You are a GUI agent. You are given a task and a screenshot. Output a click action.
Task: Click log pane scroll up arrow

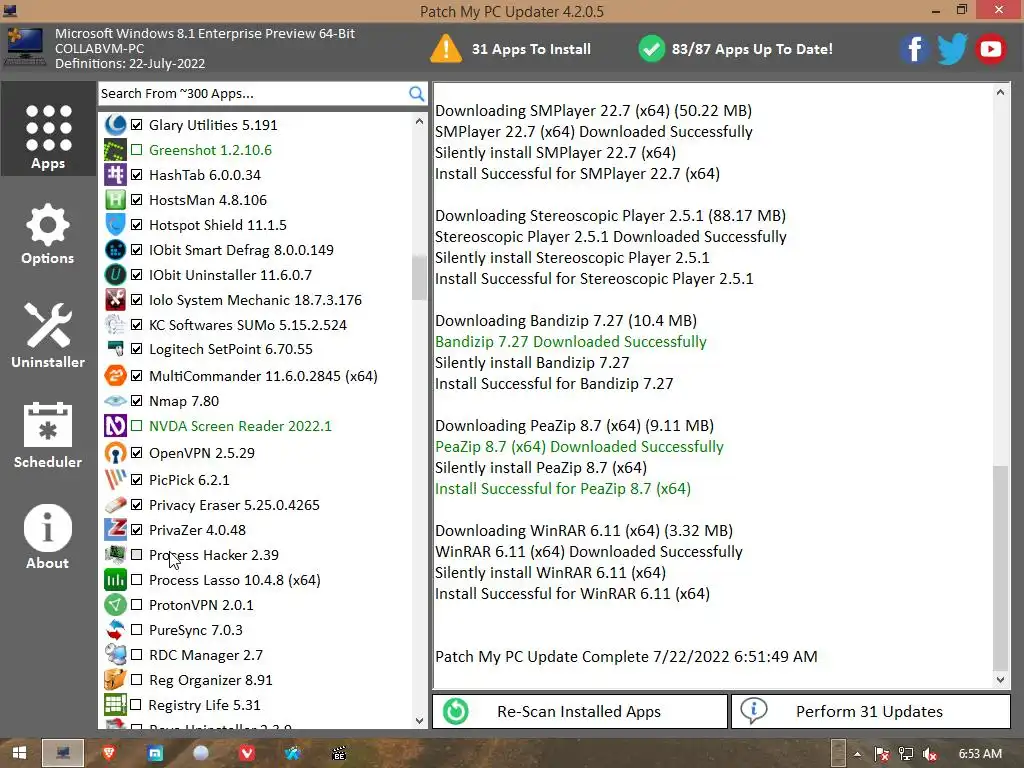click(x=1000, y=93)
